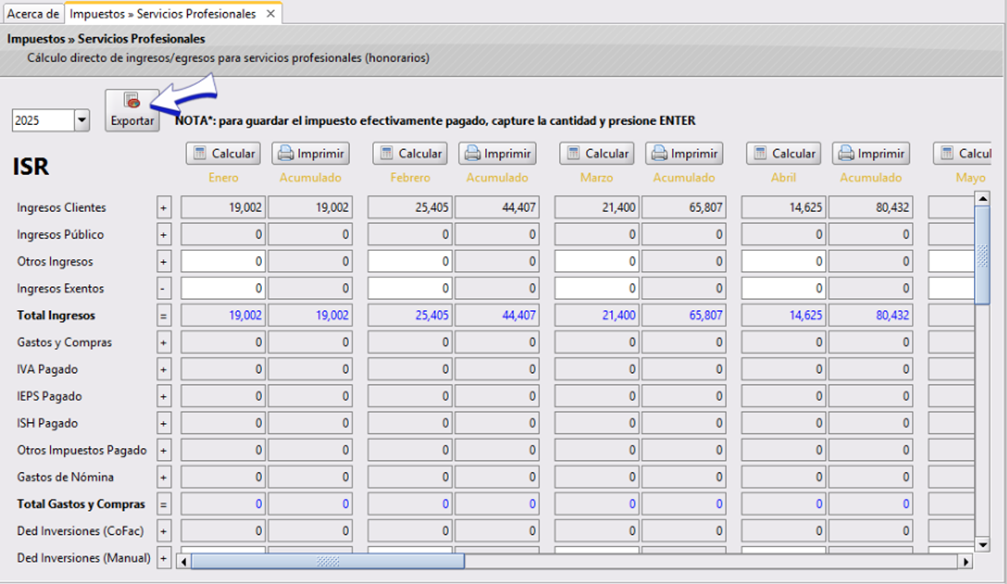Screen dimensions: 1007x584
Task: Print the Marzo accumulated column
Action: click(684, 154)
